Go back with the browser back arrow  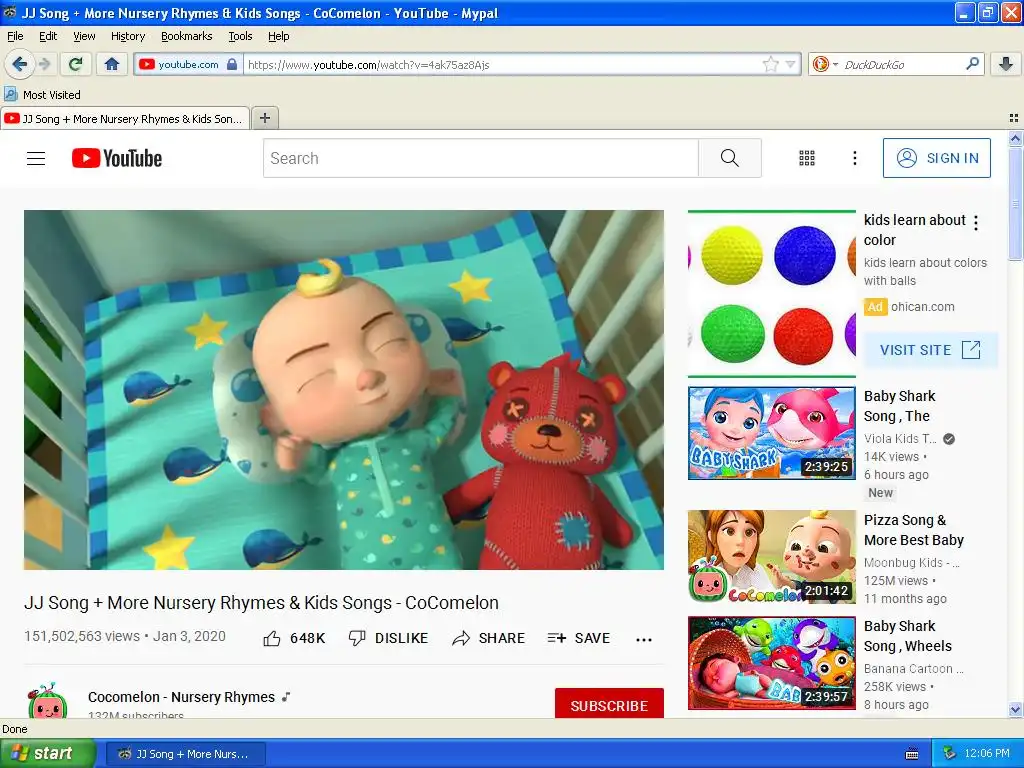click(19, 64)
